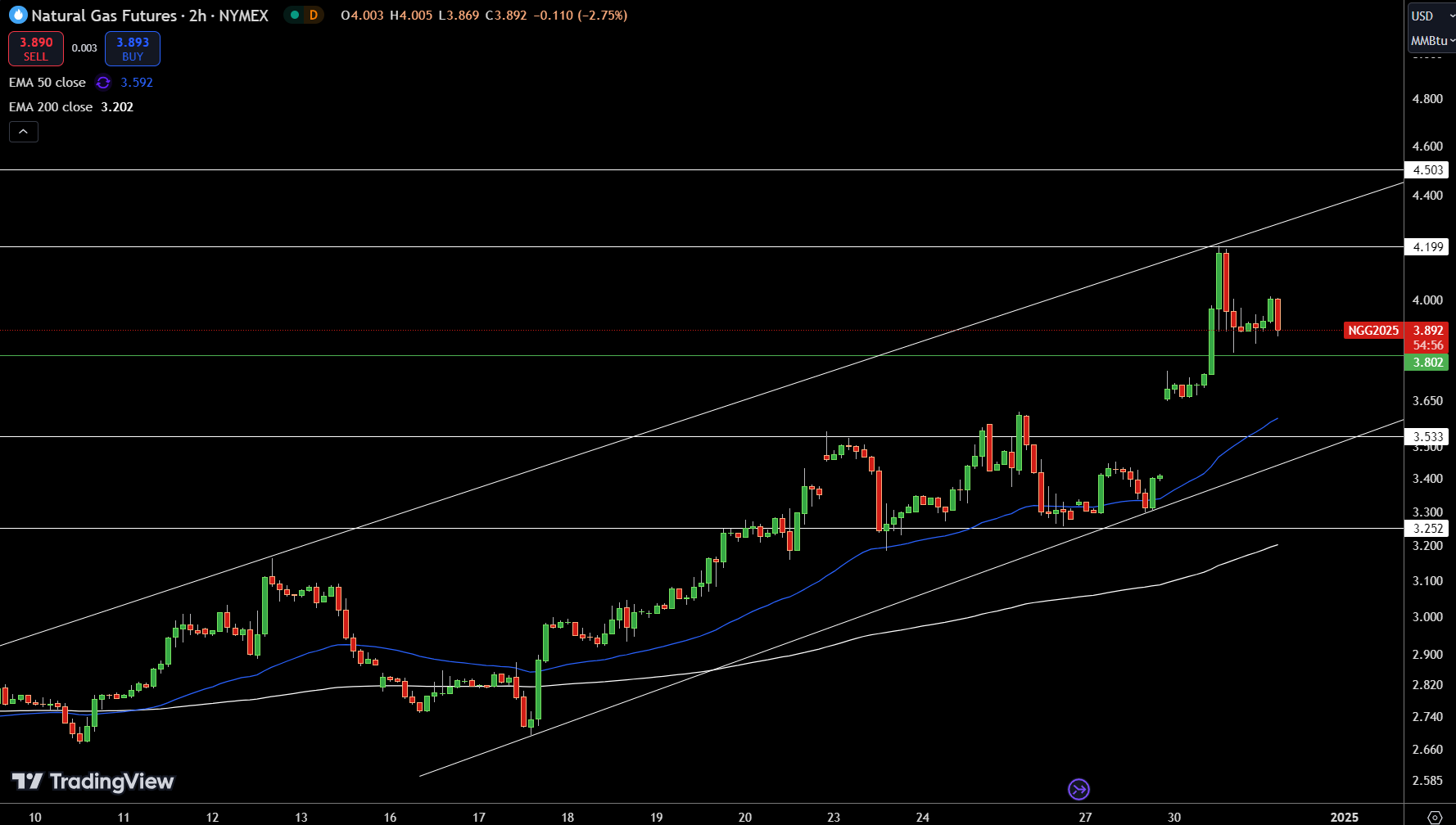Screen dimensions: 1456x825
Task: Click the NGG2025 contract label
Action: click(1373, 331)
